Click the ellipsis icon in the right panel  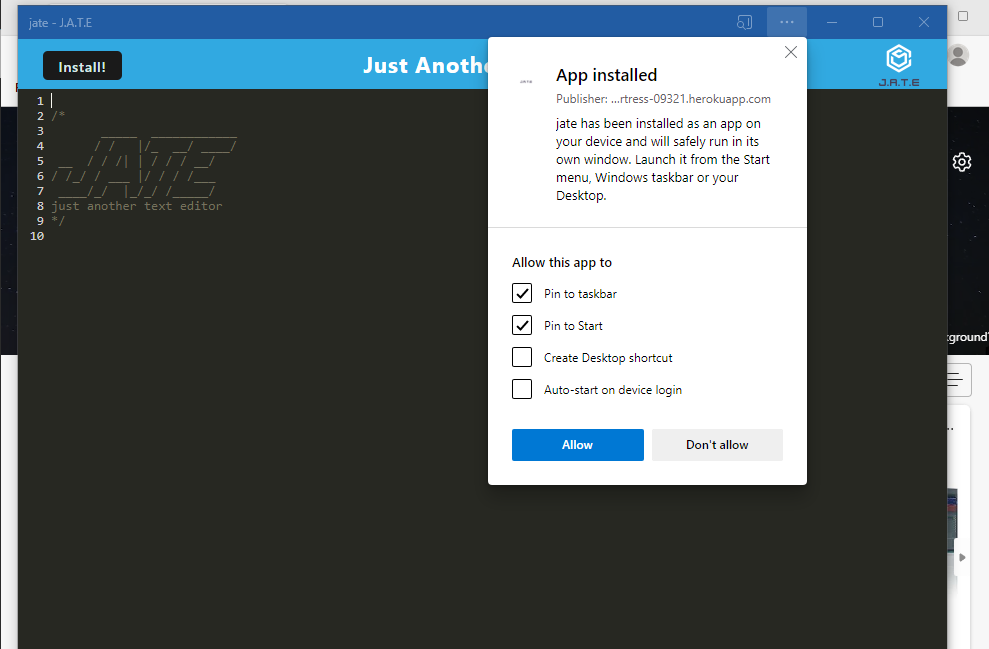pyautogui.click(x=951, y=427)
